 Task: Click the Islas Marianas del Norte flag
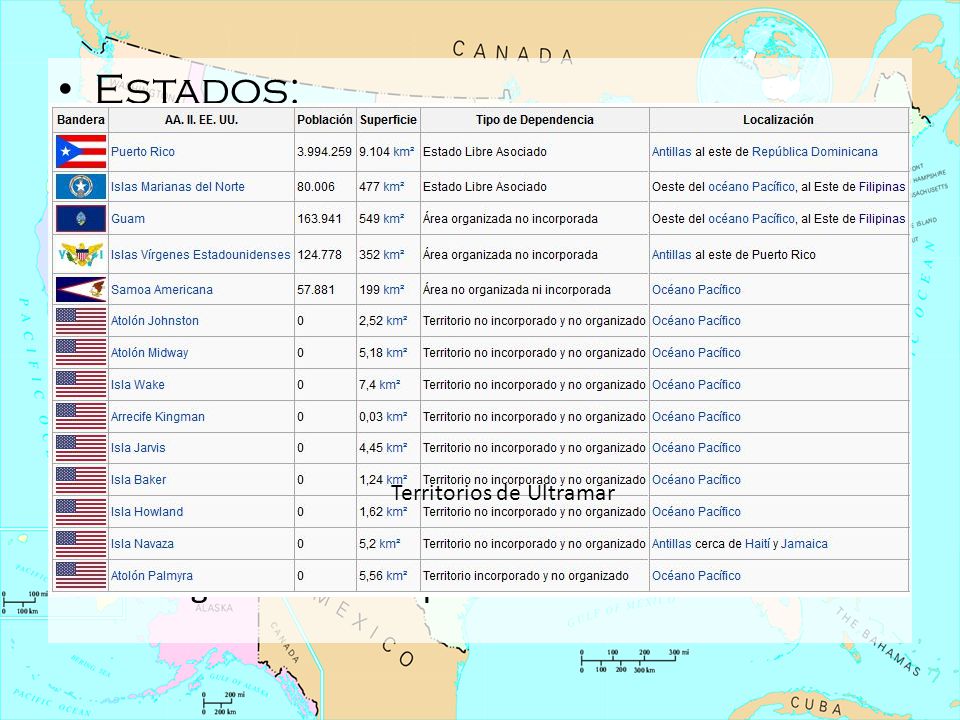(81, 187)
